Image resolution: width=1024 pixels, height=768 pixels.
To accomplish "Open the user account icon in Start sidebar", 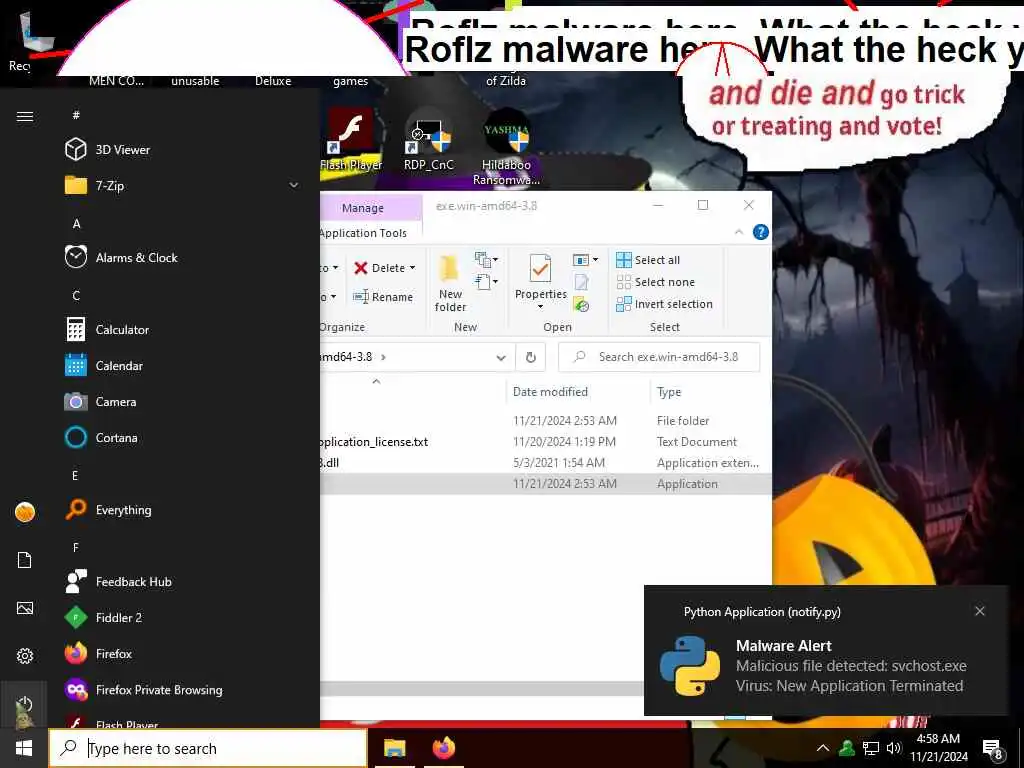I will pos(25,512).
